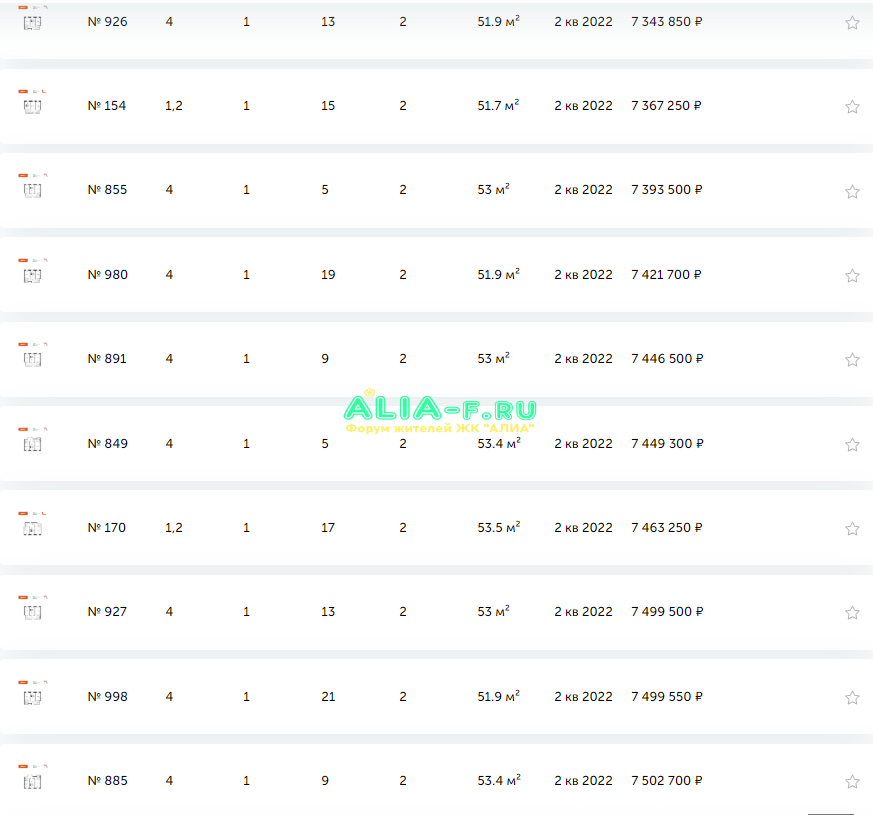The width and height of the screenshot is (873, 815).
Task: Select apartment number № 170
Action: (x=107, y=528)
